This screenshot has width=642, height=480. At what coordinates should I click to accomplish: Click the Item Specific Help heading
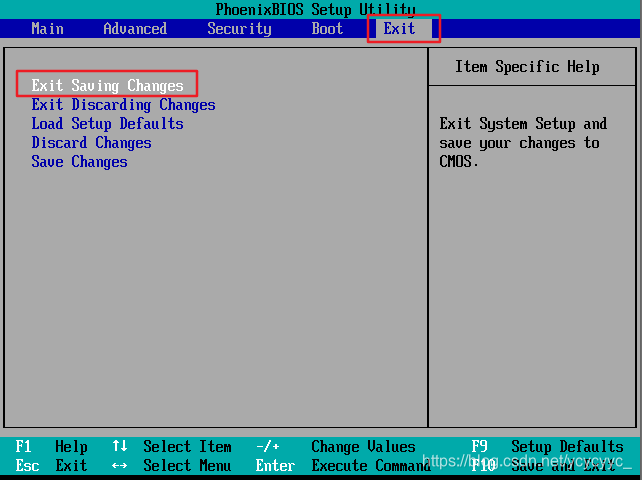pyautogui.click(x=527, y=66)
